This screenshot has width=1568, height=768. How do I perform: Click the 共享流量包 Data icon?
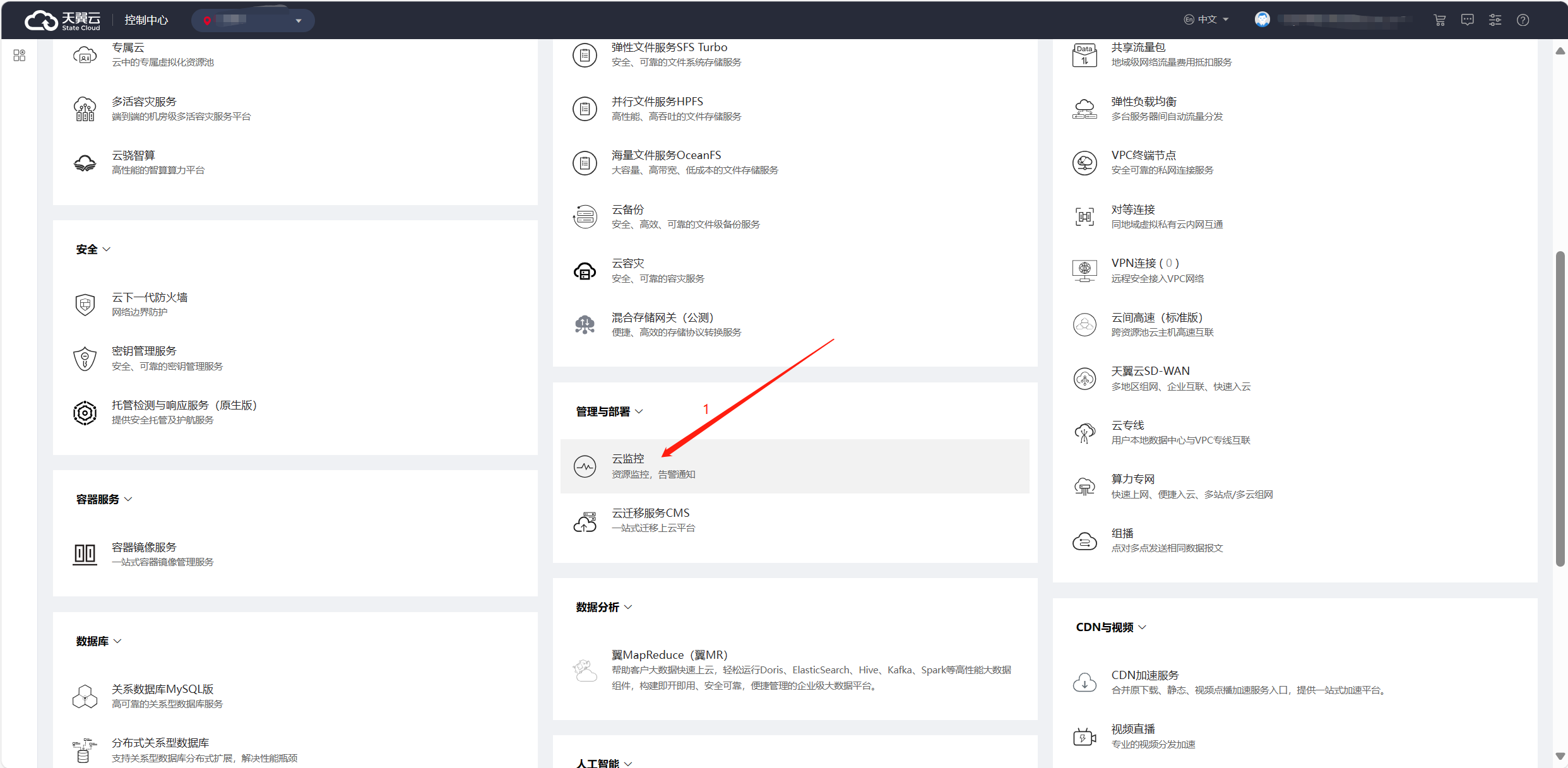click(1085, 55)
